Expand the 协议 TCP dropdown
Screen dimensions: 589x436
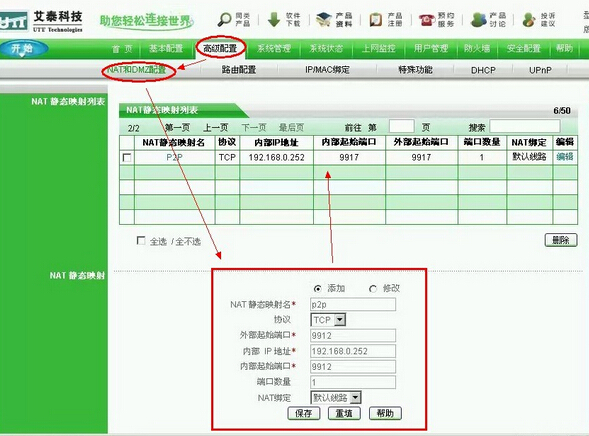328,320
